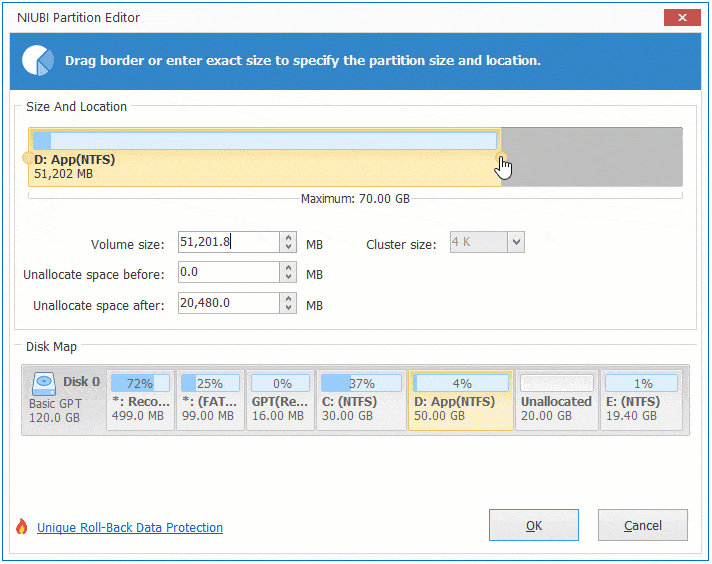
Task: Click the Volume size input field
Action: click(x=227, y=243)
